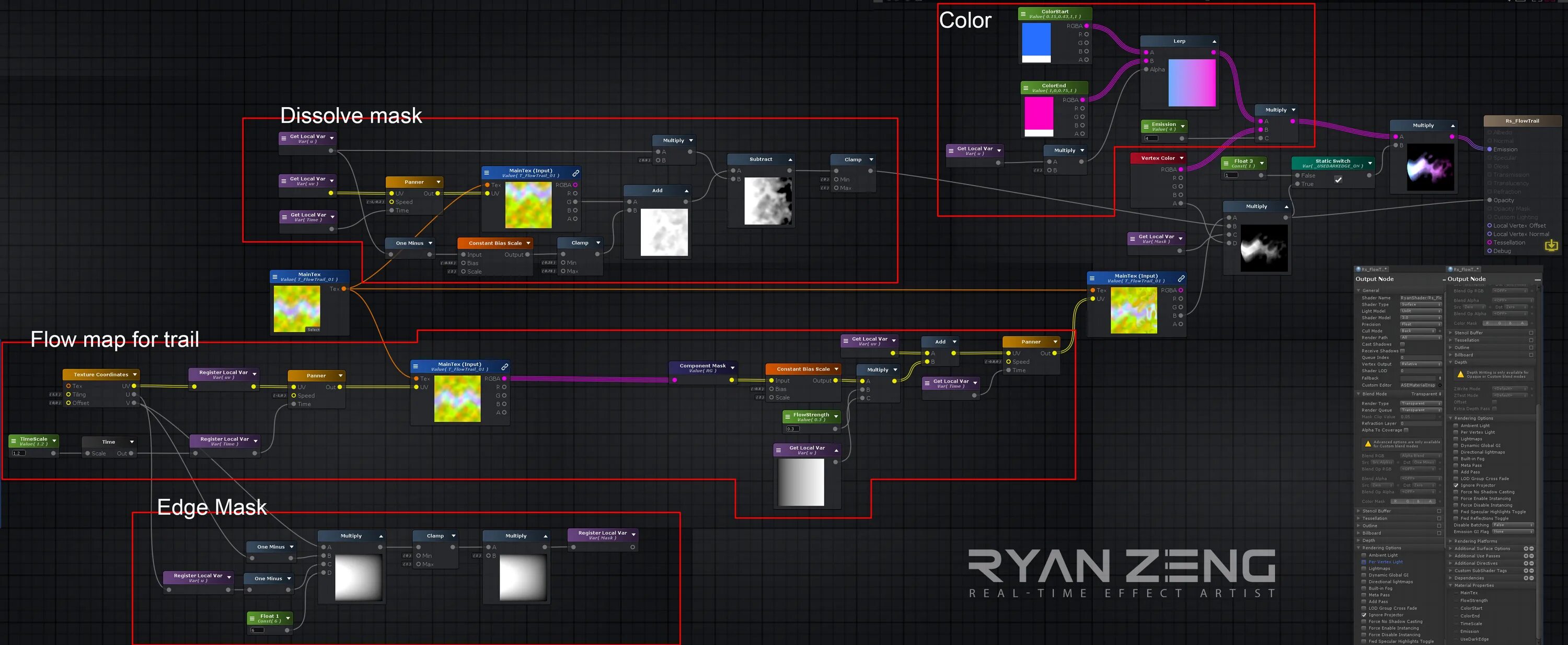Screen dimensions: 1568x645
Task: Click the blue ColorStart color swatch
Action: point(1035,39)
